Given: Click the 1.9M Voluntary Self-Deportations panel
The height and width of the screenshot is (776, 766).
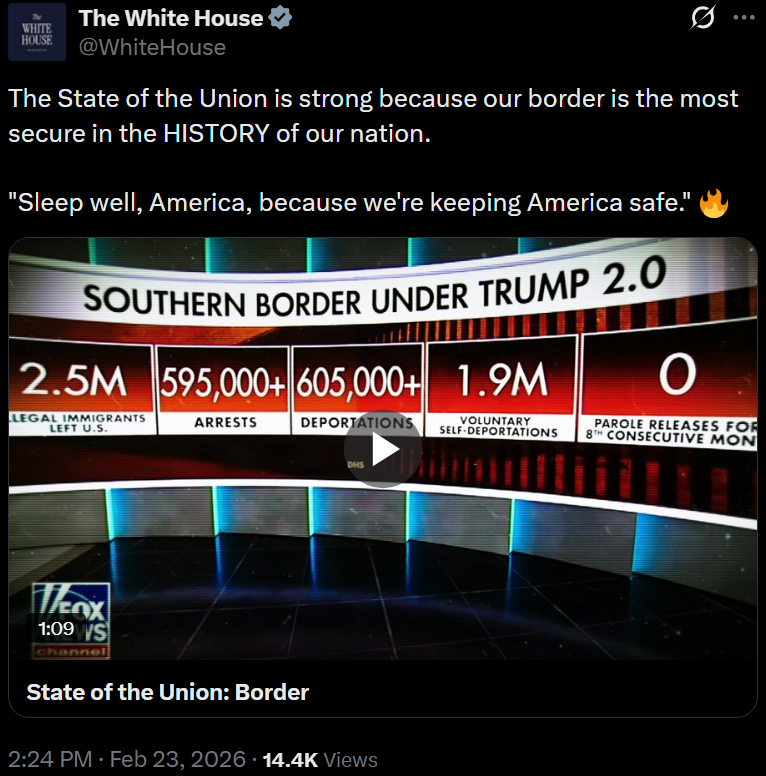Looking at the screenshot, I should click(x=501, y=389).
